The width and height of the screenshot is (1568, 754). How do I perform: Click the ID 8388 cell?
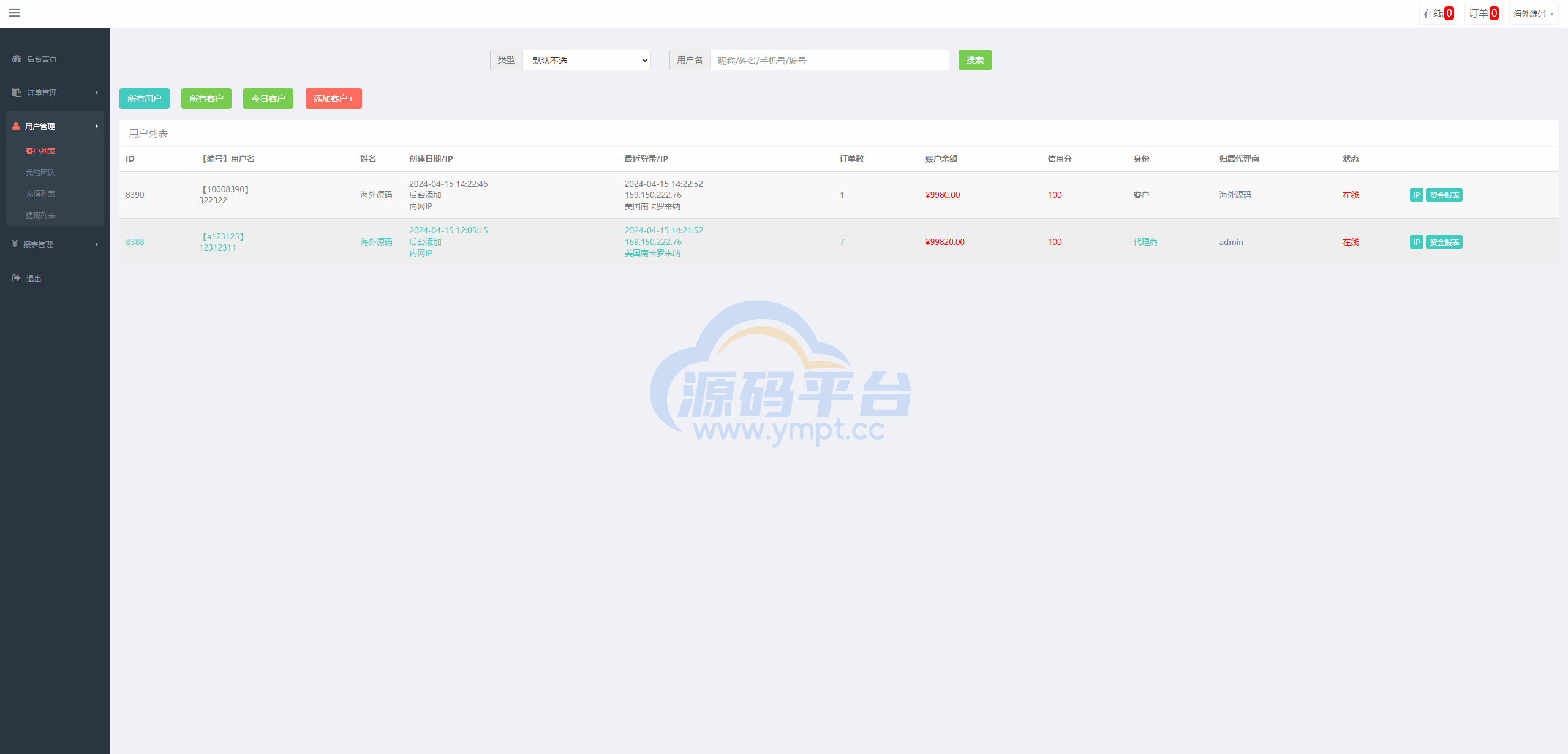pyautogui.click(x=135, y=242)
